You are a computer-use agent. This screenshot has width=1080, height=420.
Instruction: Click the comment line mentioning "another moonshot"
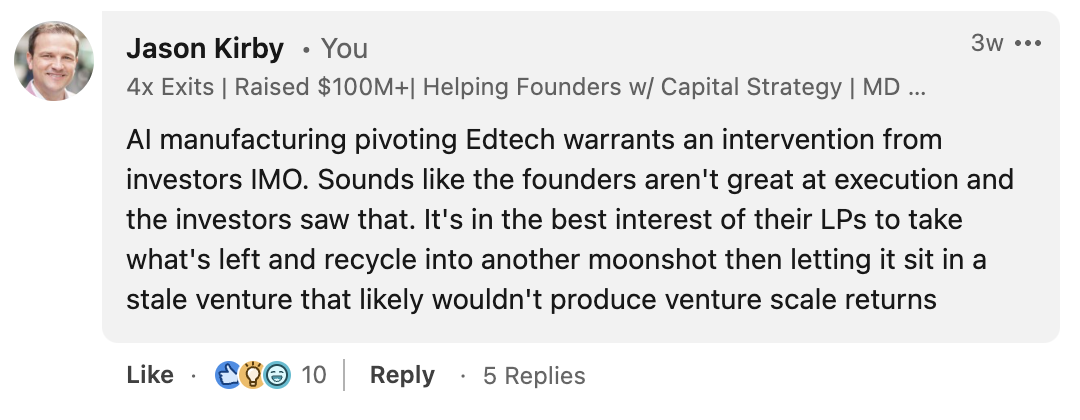pos(556,259)
